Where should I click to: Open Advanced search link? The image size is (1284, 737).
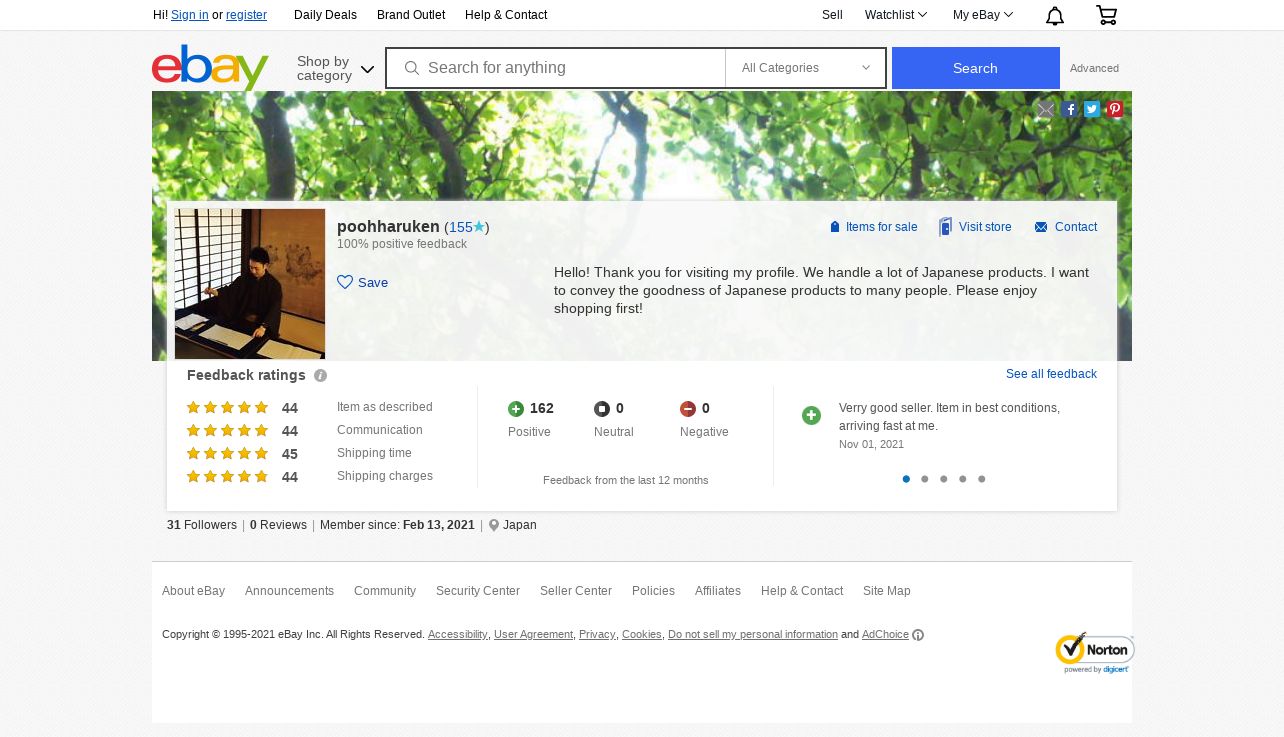[x=1094, y=69]
